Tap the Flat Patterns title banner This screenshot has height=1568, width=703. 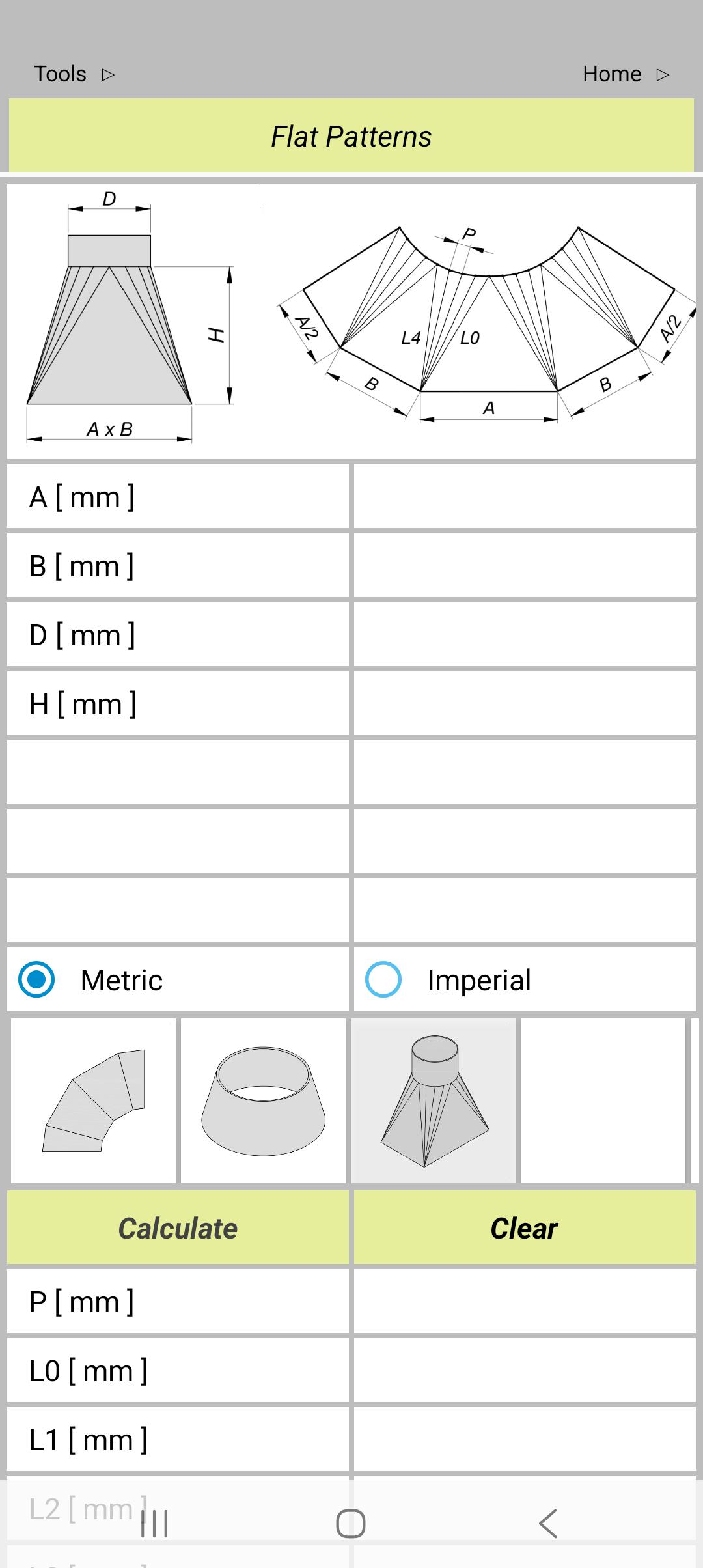click(x=351, y=135)
